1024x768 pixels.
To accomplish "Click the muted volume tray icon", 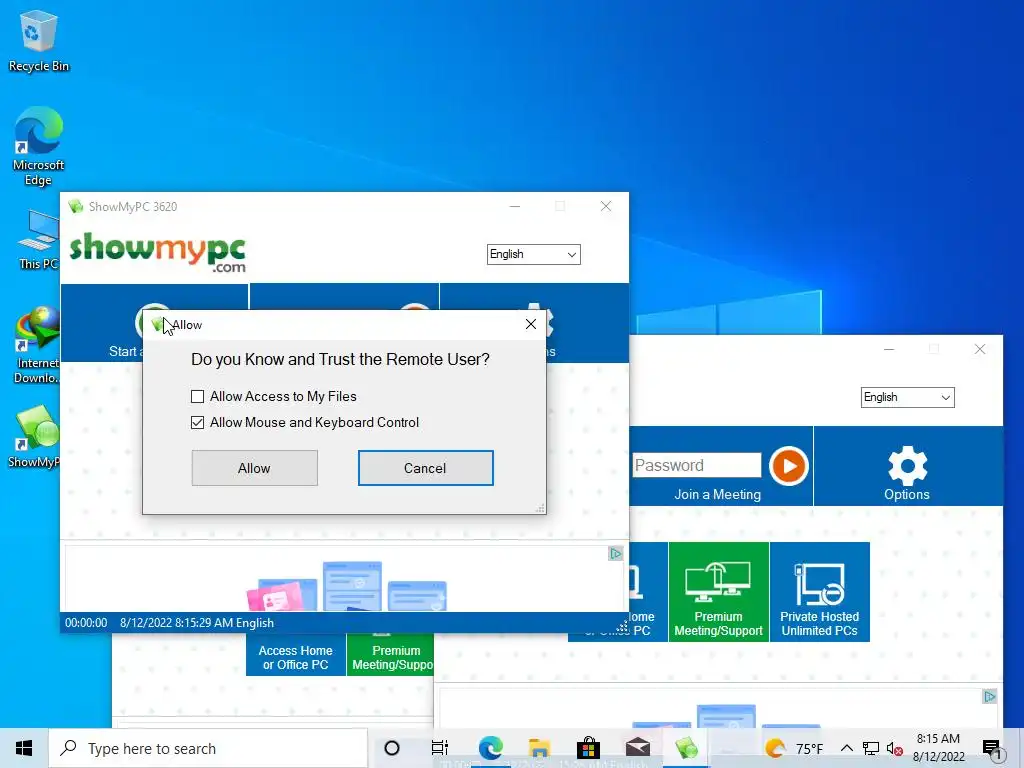I will 895,749.
